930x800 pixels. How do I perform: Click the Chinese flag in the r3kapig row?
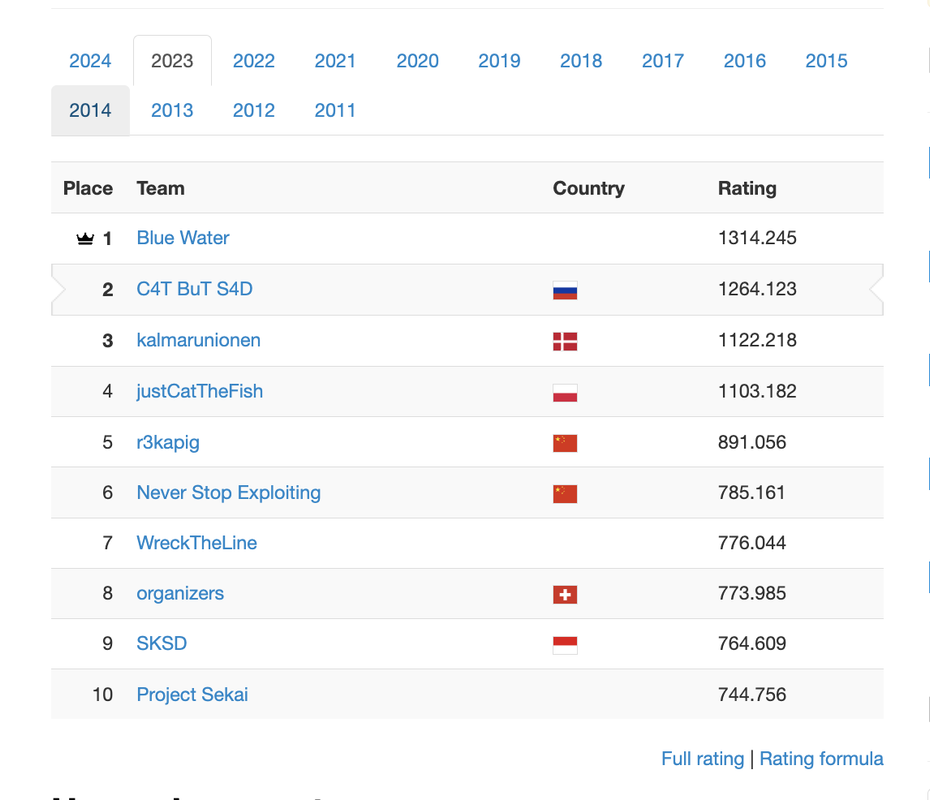(565, 443)
